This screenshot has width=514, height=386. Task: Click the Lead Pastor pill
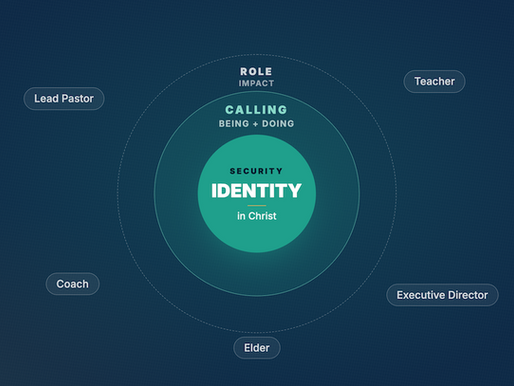[x=64, y=99]
